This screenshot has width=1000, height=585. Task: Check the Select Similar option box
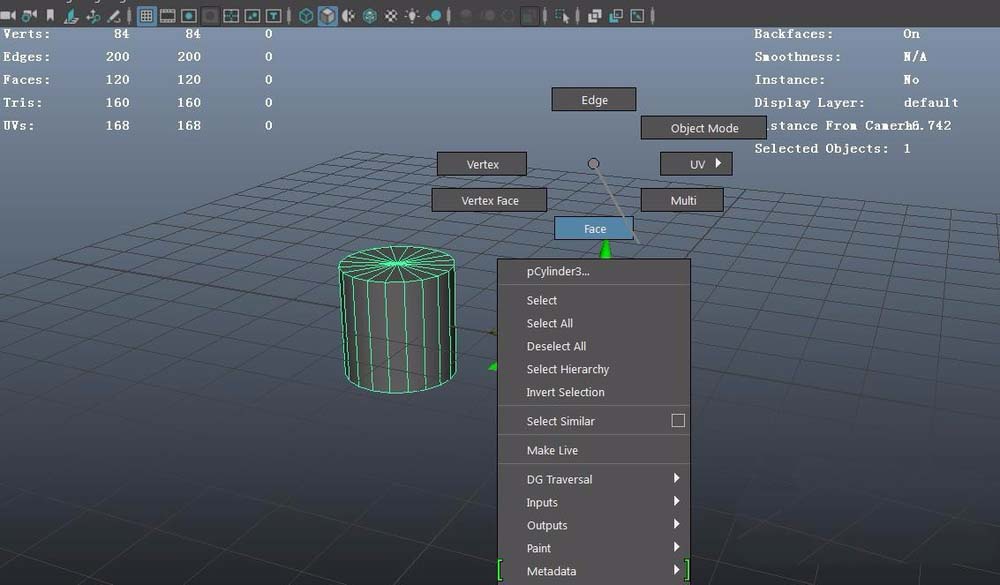tap(678, 421)
